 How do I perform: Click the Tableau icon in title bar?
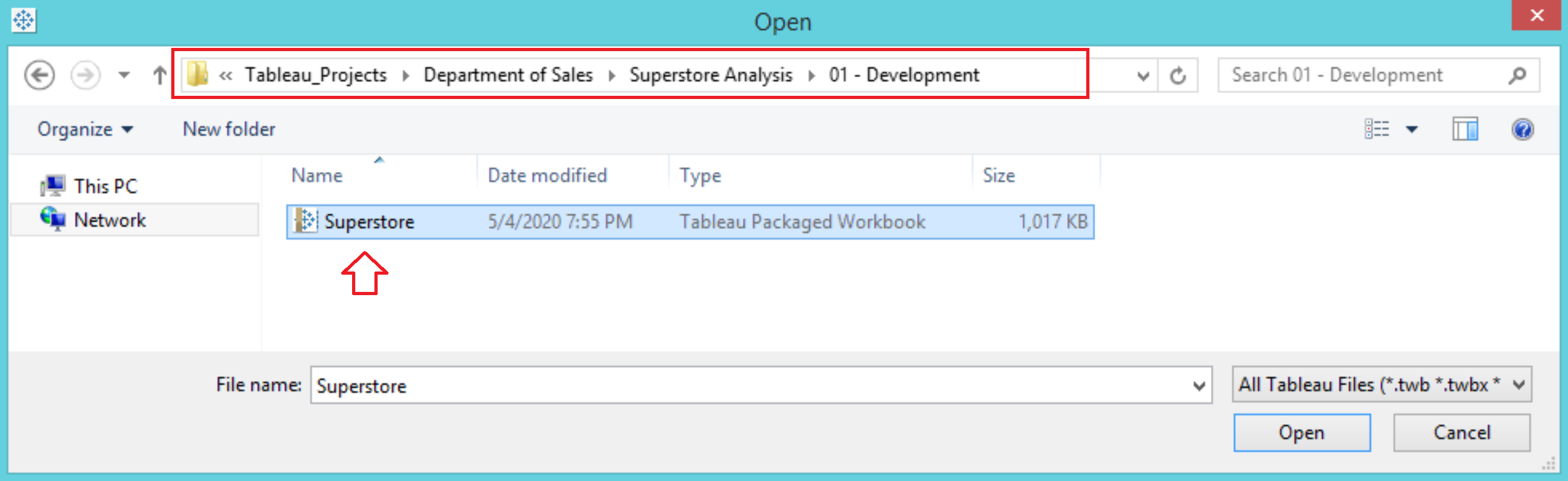24,20
